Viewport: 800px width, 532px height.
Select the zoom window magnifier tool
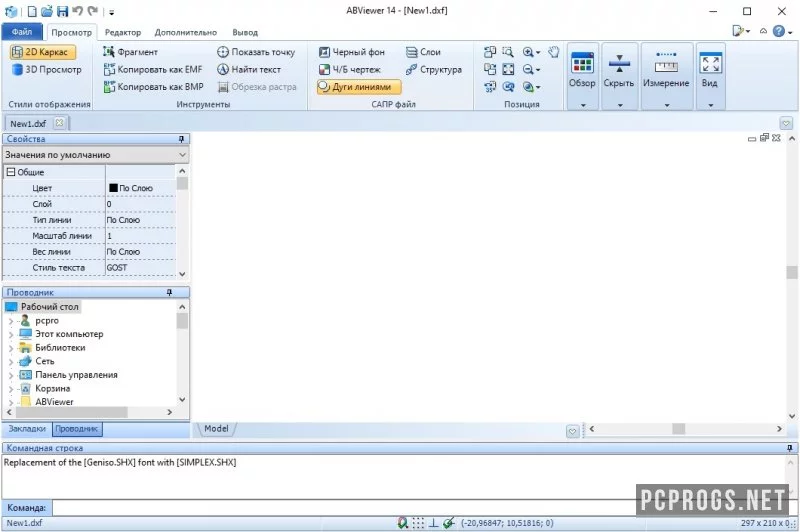point(508,52)
